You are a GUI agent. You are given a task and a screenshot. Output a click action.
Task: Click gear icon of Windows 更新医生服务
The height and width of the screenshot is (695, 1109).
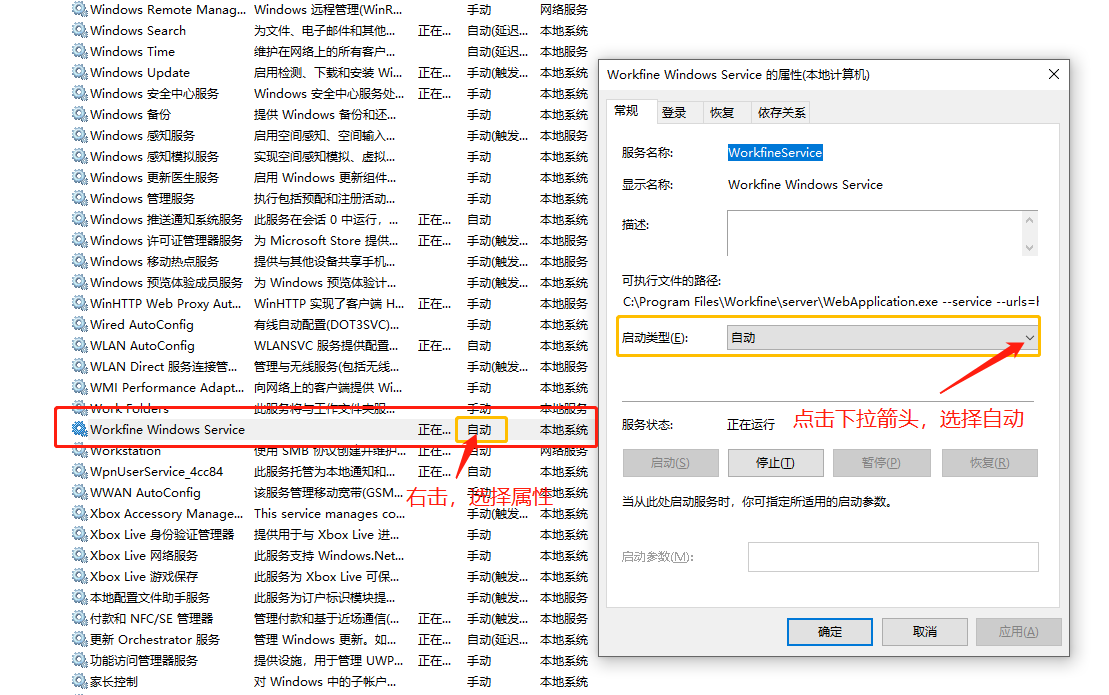(79, 177)
